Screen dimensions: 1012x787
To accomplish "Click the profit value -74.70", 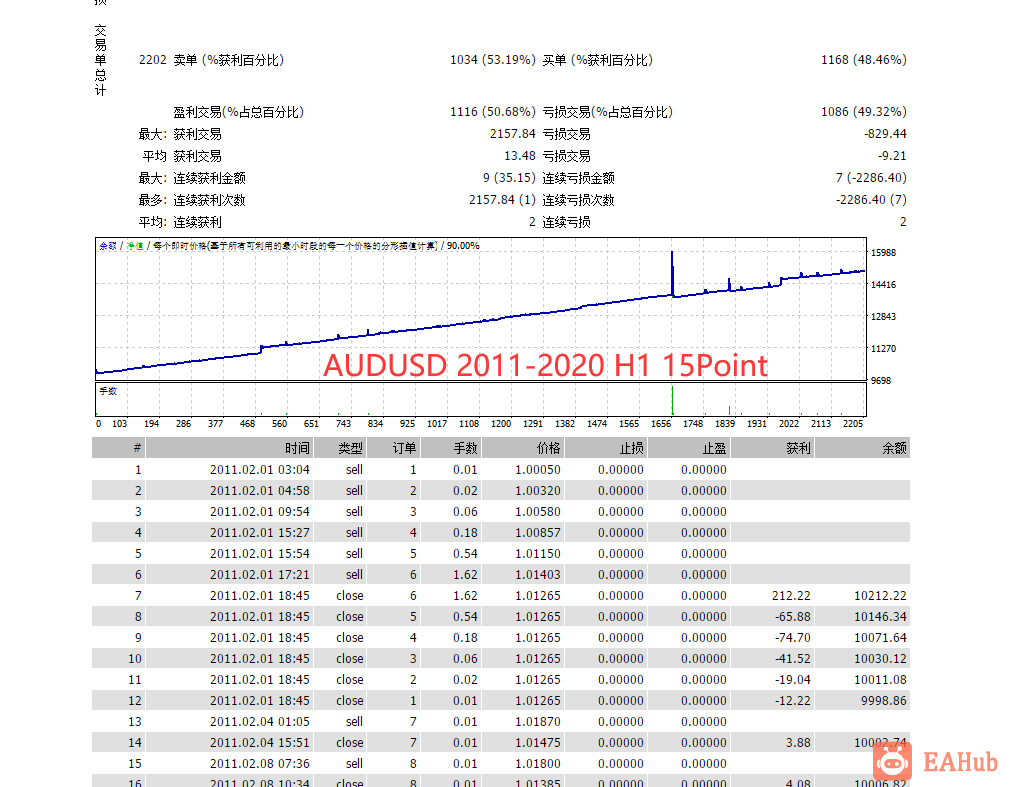I will pyautogui.click(x=793, y=637).
